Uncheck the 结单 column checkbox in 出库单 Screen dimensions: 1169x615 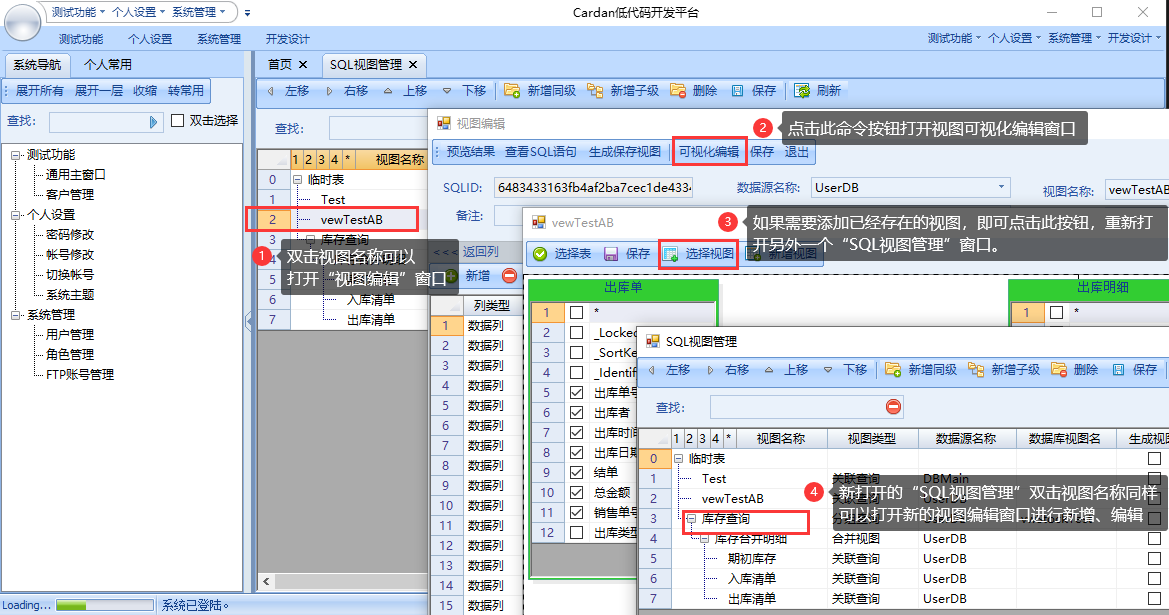tap(576, 473)
